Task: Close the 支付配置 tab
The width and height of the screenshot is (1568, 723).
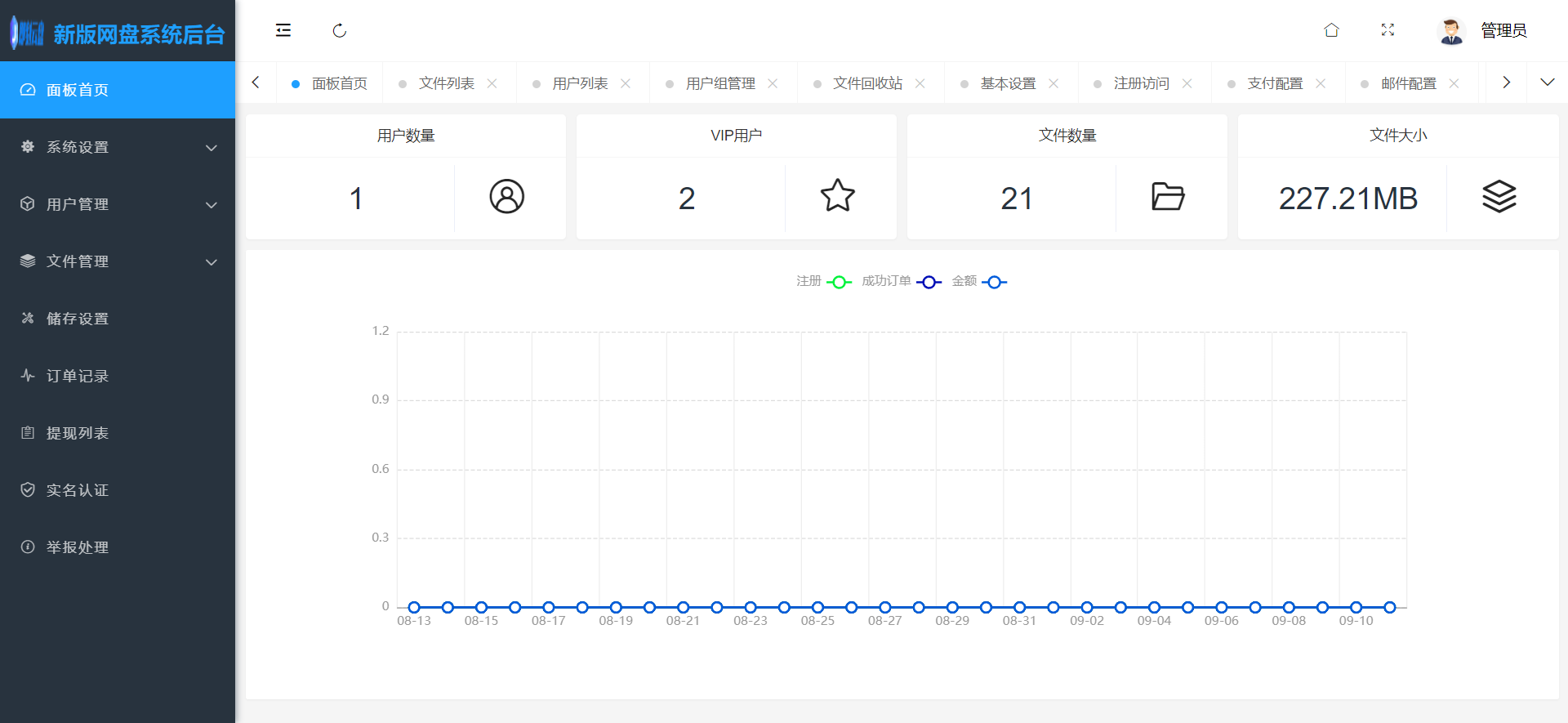Action: (x=1321, y=83)
